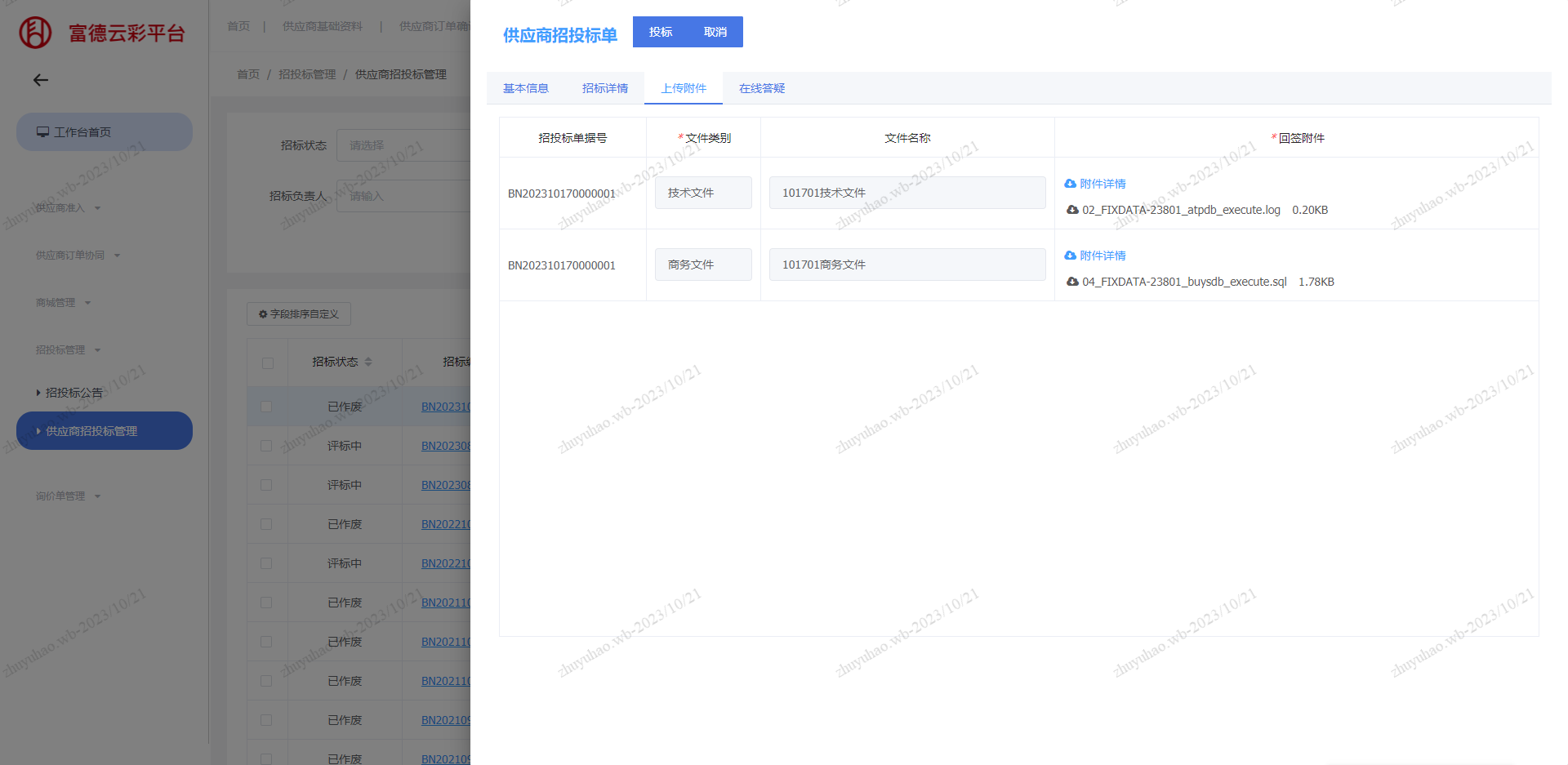The height and width of the screenshot is (765, 1568).
Task: Check the first BN202109 row checkbox
Action: [266, 720]
